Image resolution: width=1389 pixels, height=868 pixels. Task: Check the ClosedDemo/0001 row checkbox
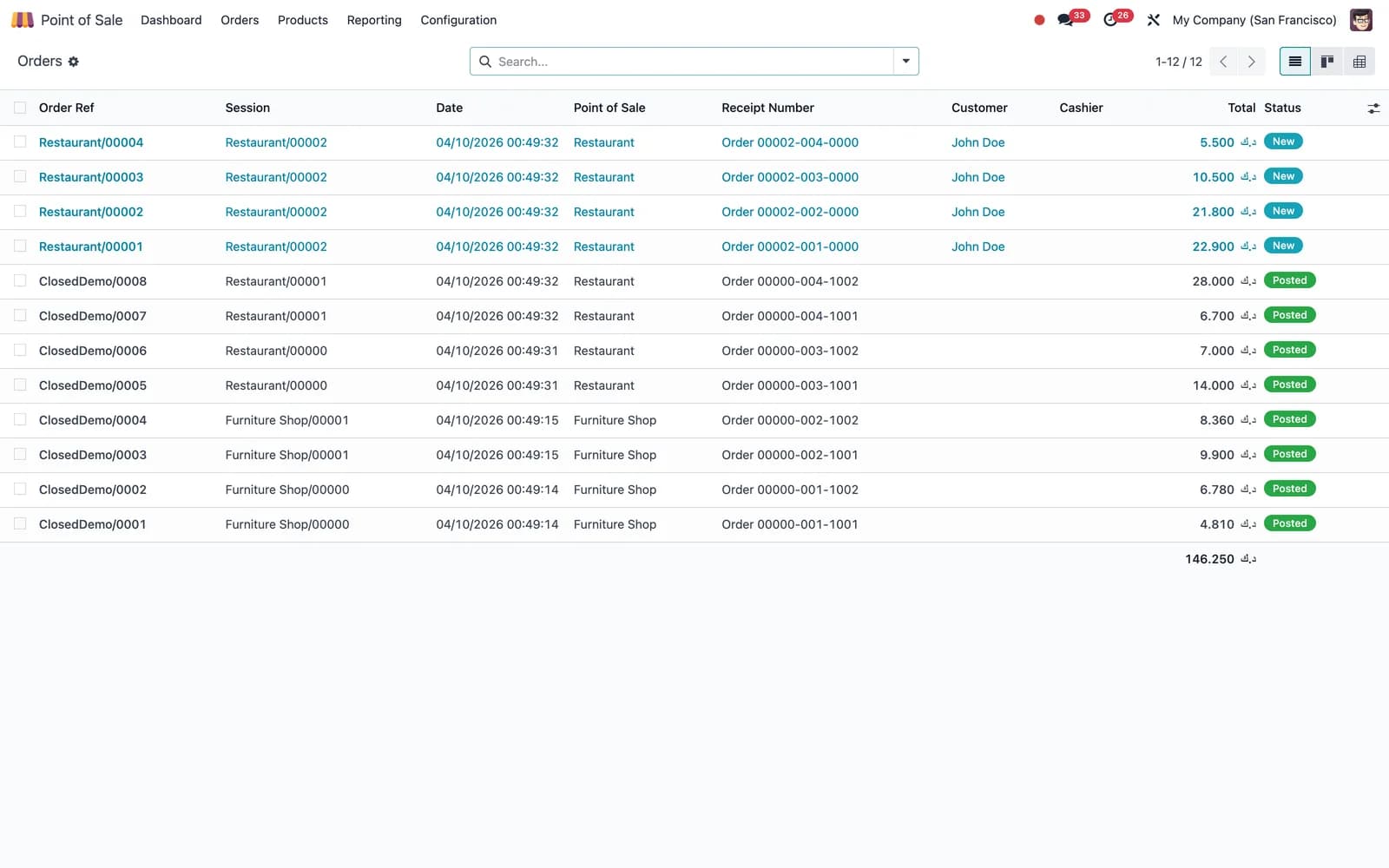point(20,524)
